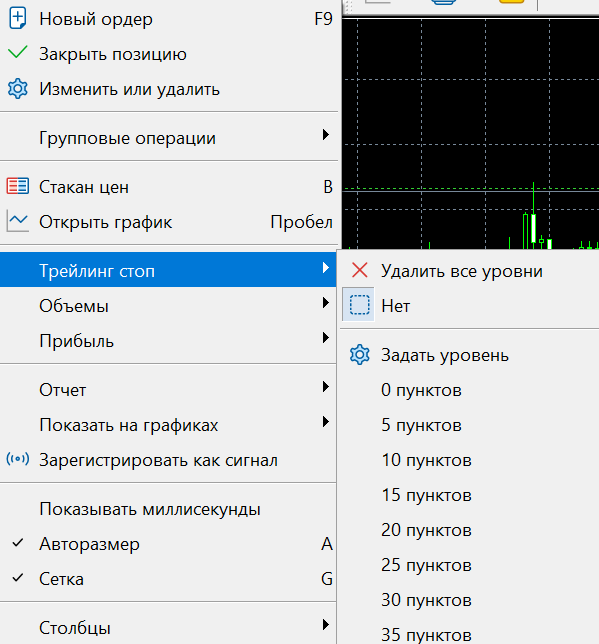Image resolution: width=599 pixels, height=644 pixels.
Task: Choose 30 пунктов trailing stop level
Action: (468, 600)
